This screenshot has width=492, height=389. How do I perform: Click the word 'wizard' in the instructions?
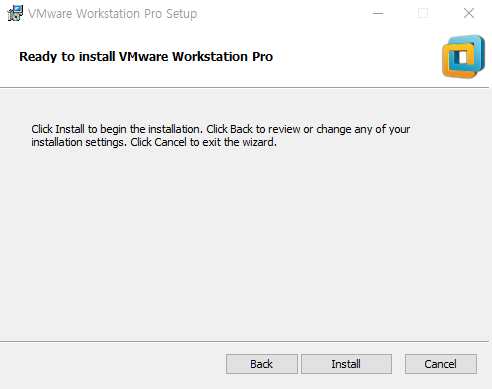click(x=259, y=142)
